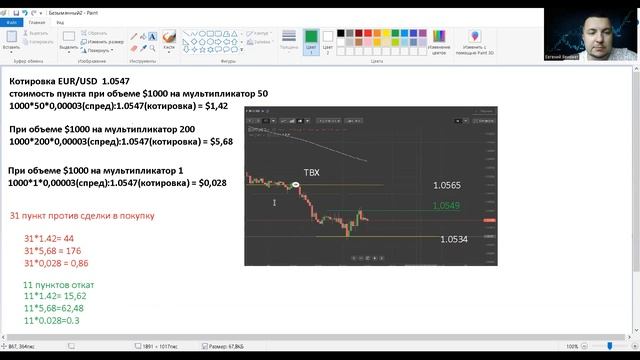Screen dimensions: 640x360
Task: Click the green price label 1.0549 on the chart
Action: (446, 205)
